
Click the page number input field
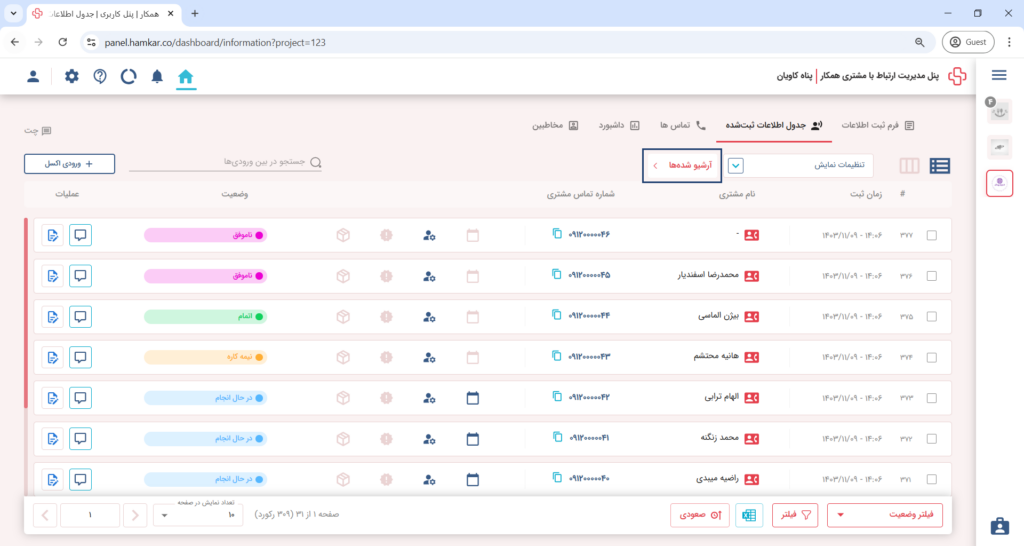90,515
